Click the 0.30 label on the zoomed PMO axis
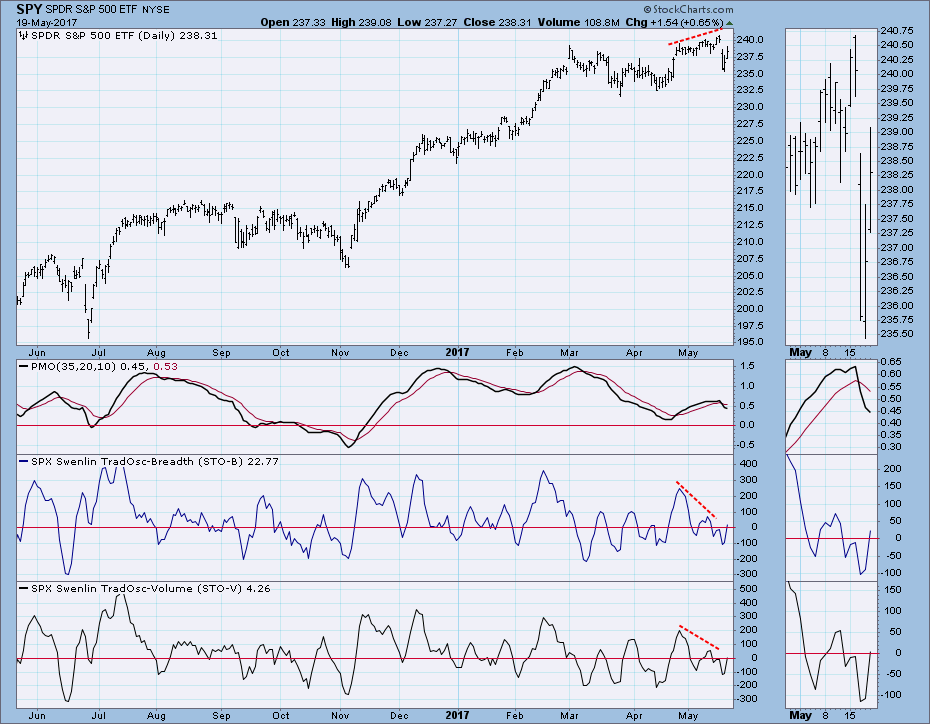This screenshot has height=724, width=930. pos(891,446)
